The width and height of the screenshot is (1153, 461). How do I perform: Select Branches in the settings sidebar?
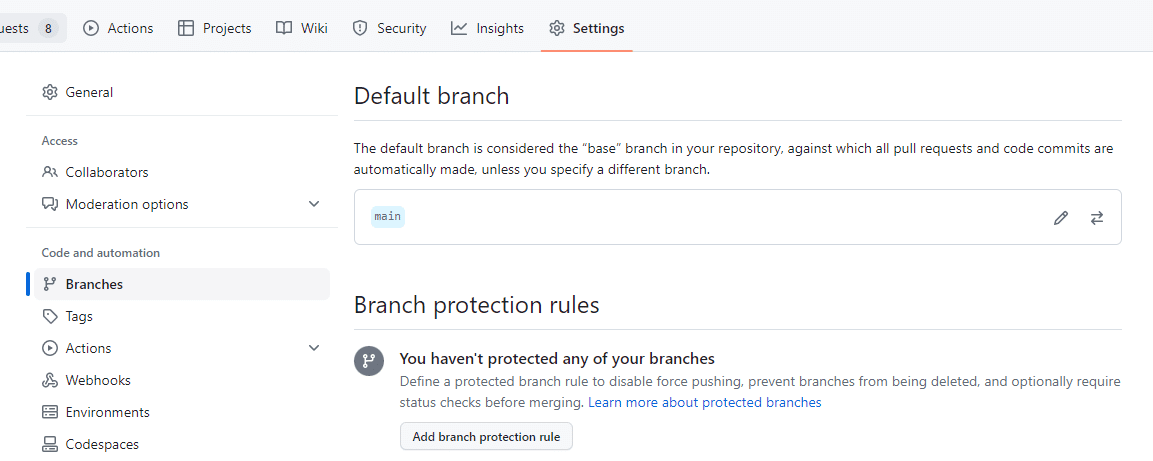[94, 284]
